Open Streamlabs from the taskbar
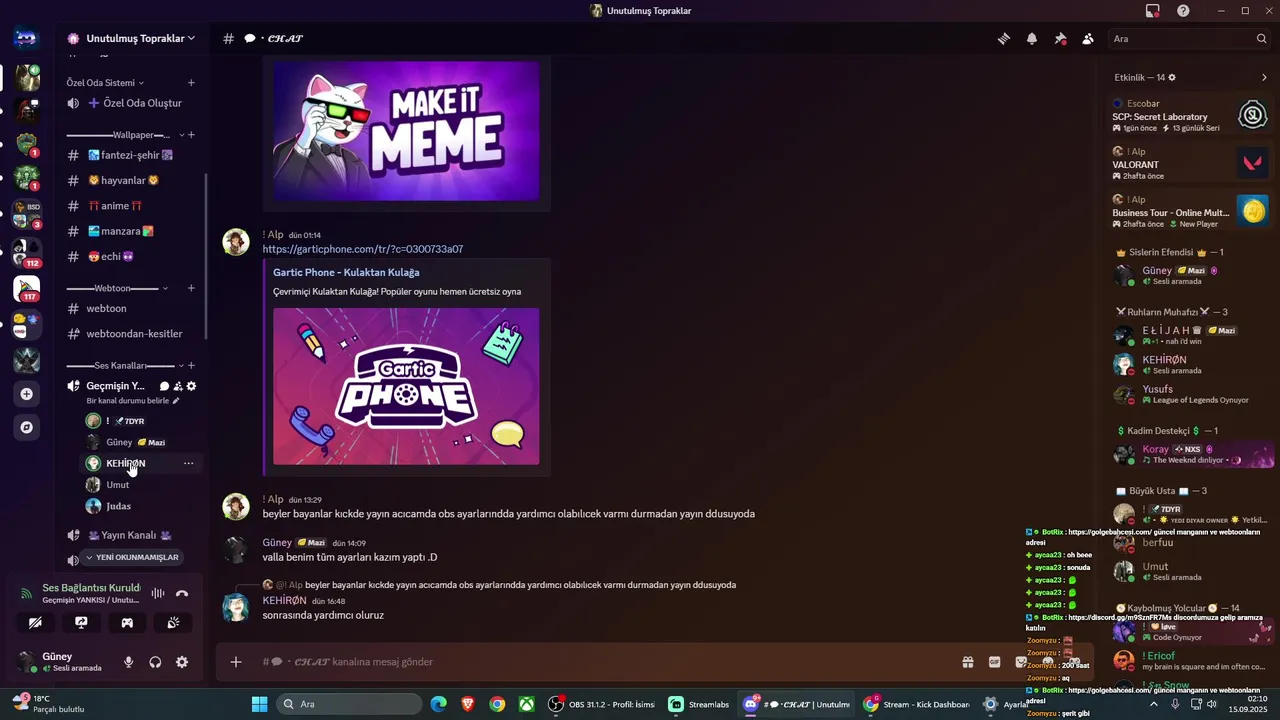This screenshot has height=720, width=1280. point(699,704)
